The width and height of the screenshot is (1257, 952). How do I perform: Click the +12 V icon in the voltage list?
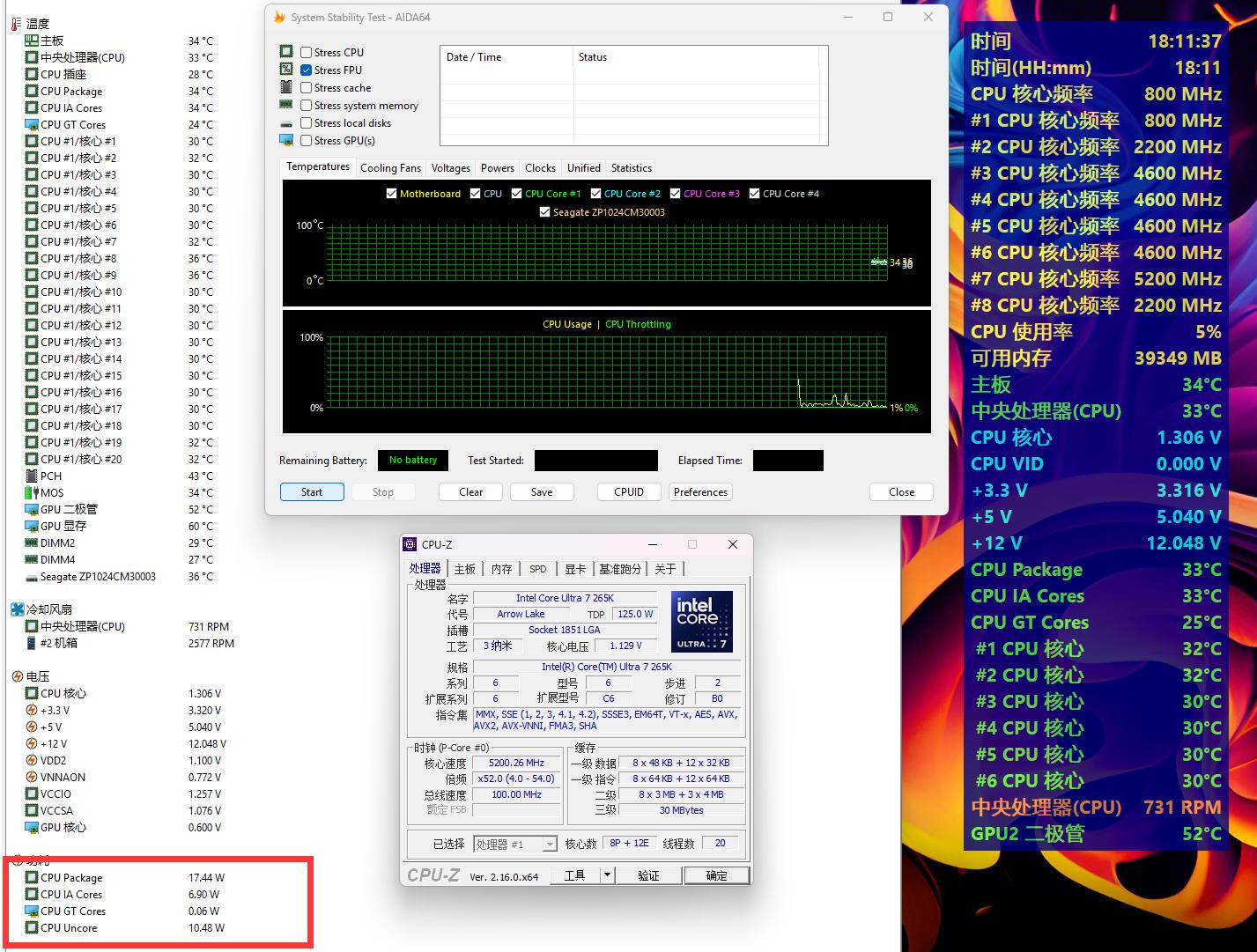(32, 743)
